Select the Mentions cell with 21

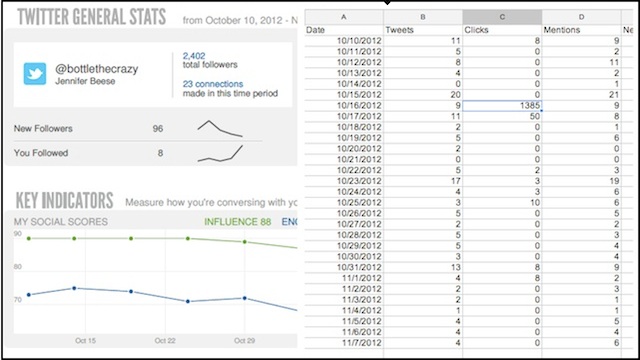click(581, 95)
